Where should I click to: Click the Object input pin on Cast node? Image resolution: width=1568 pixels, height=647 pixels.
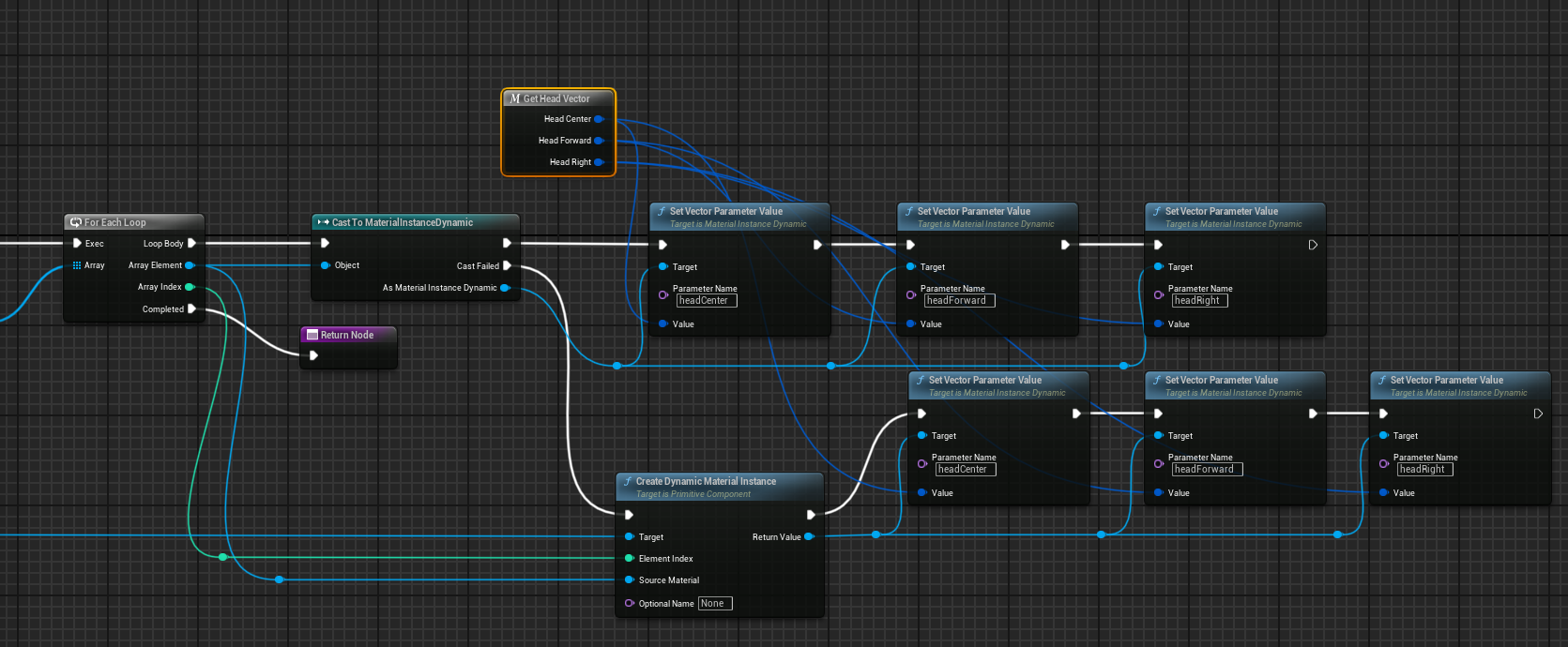point(326,265)
